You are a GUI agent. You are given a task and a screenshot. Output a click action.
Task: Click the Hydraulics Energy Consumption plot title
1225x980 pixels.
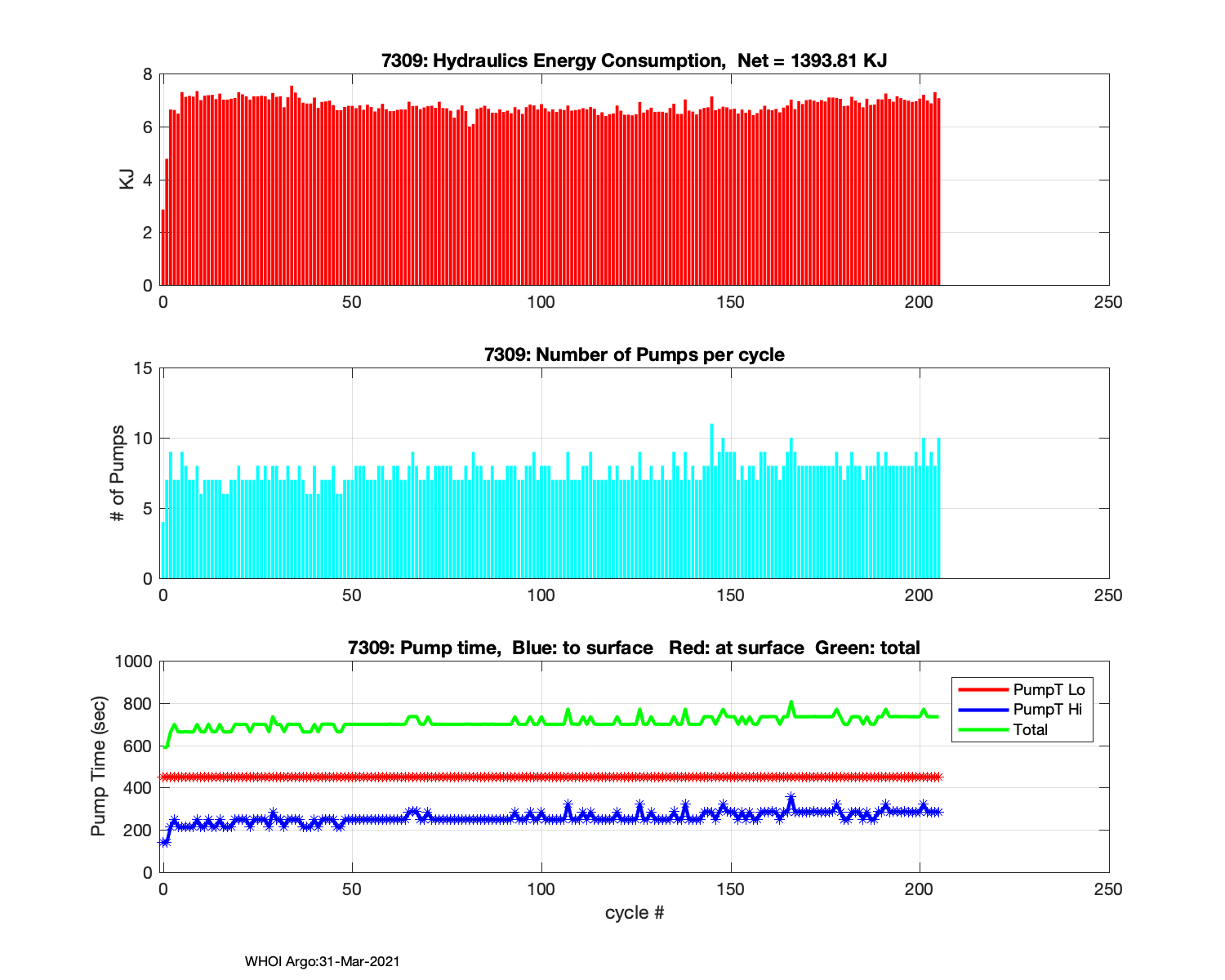click(634, 60)
